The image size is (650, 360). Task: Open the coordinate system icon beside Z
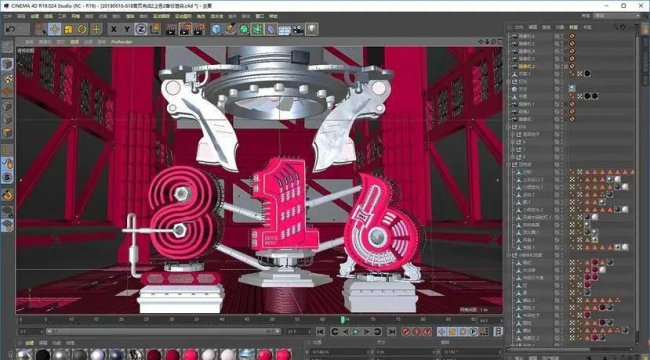tap(155, 29)
